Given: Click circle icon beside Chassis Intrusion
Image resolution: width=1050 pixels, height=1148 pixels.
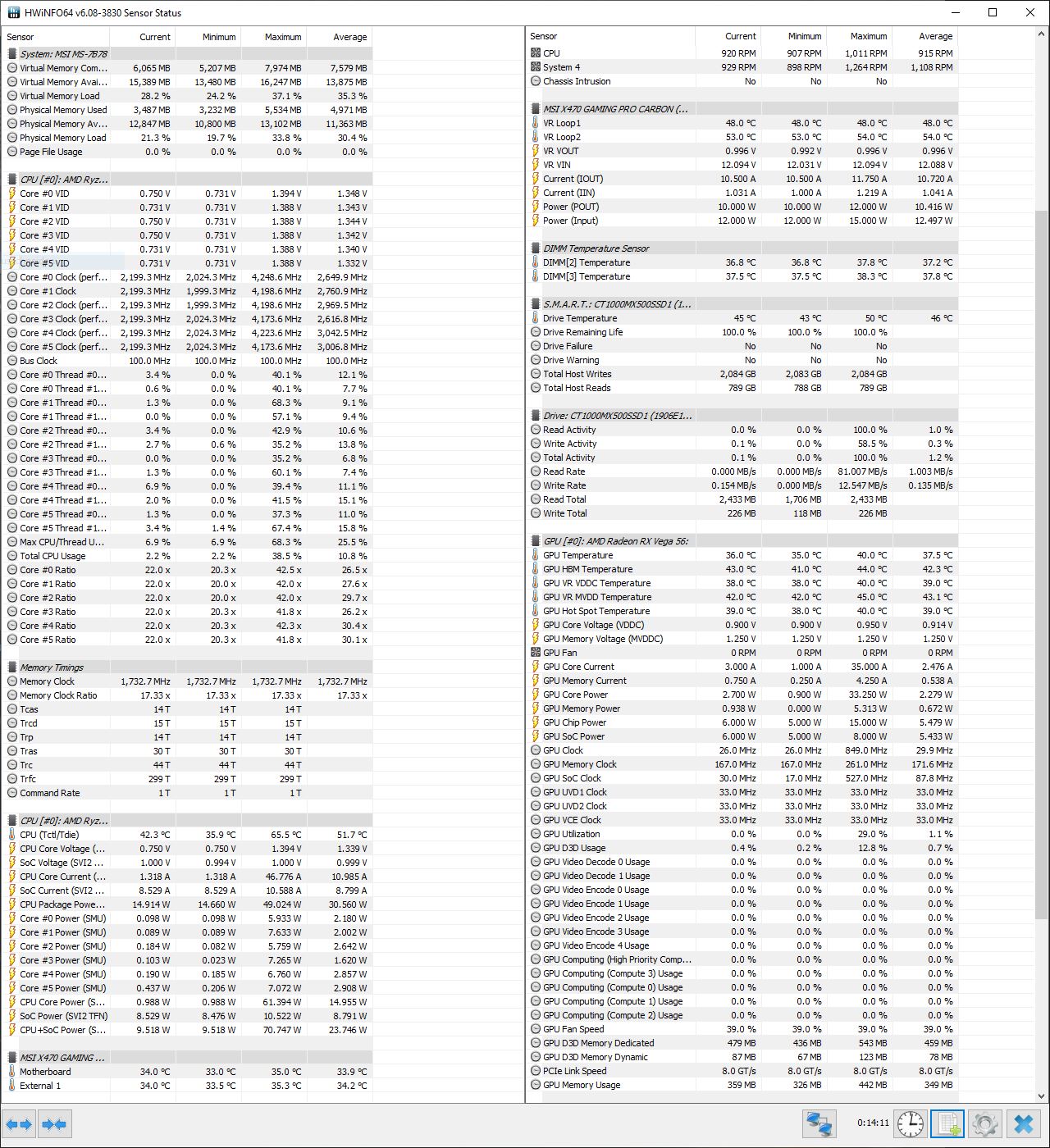Looking at the screenshot, I should tap(536, 81).
